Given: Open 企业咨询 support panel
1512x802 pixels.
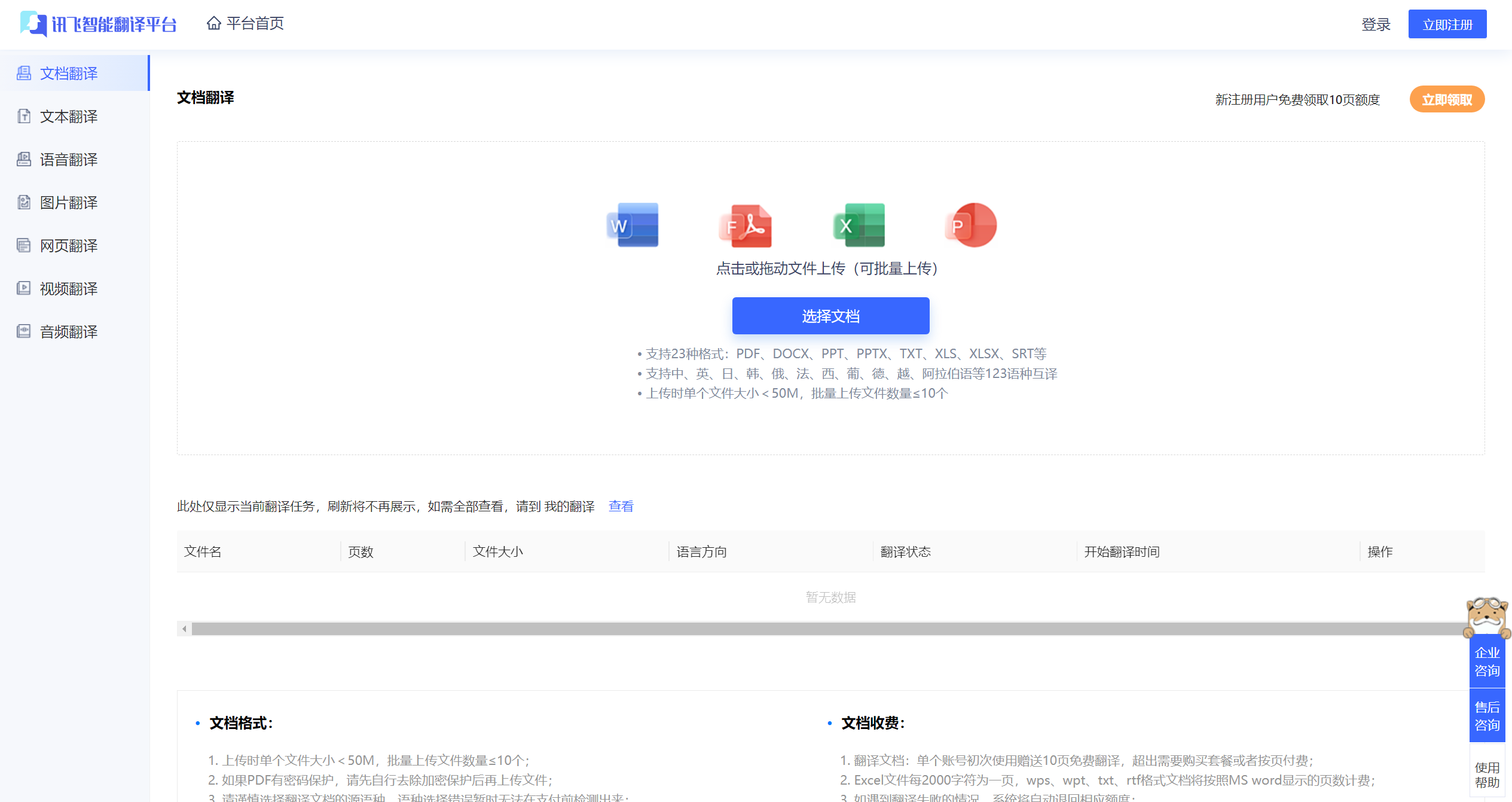Looking at the screenshot, I should click(x=1487, y=661).
